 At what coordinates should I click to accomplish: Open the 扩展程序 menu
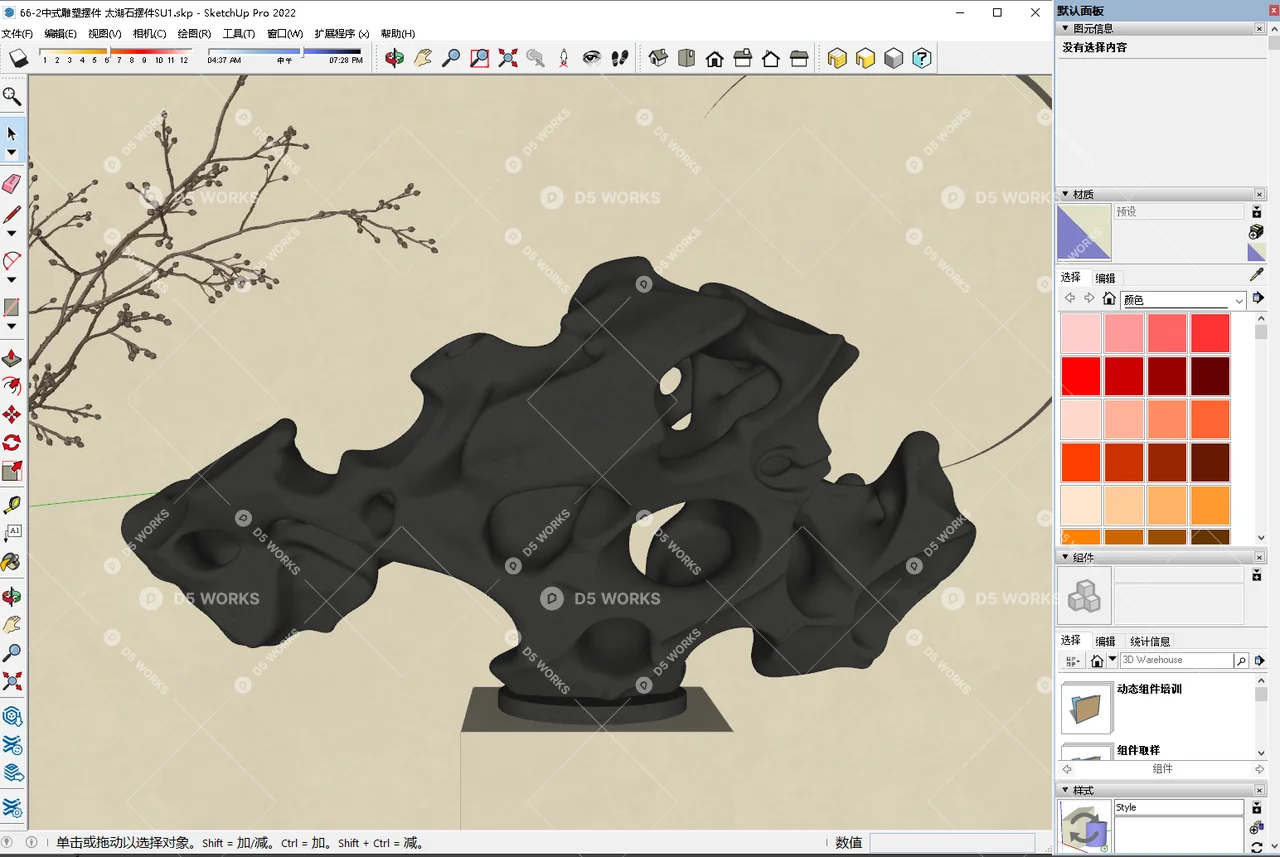pyautogui.click(x=342, y=33)
